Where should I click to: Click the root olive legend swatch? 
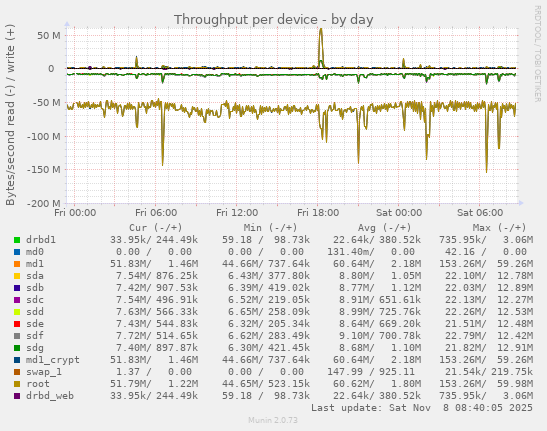pyautogui.click(x=17, y=384)
